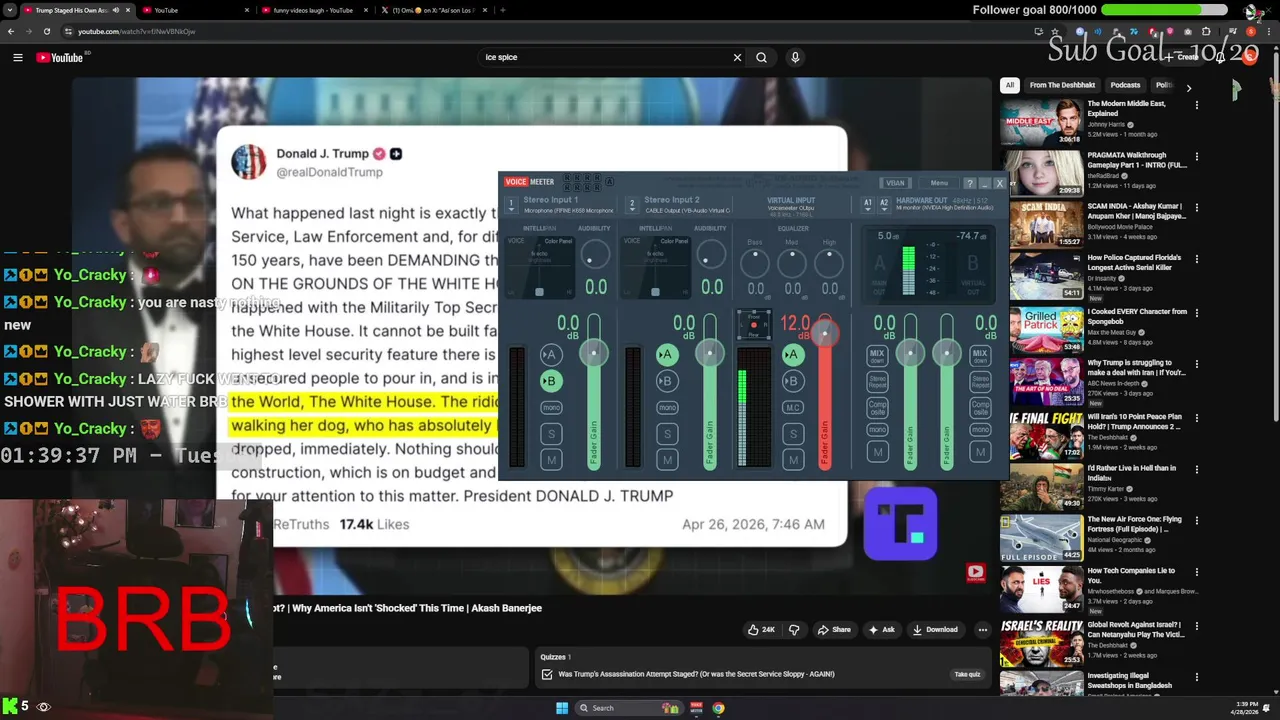The image size is (1280, 720).
Task: Select the 'All' filter chip
Action: (x=1010, y=85)
